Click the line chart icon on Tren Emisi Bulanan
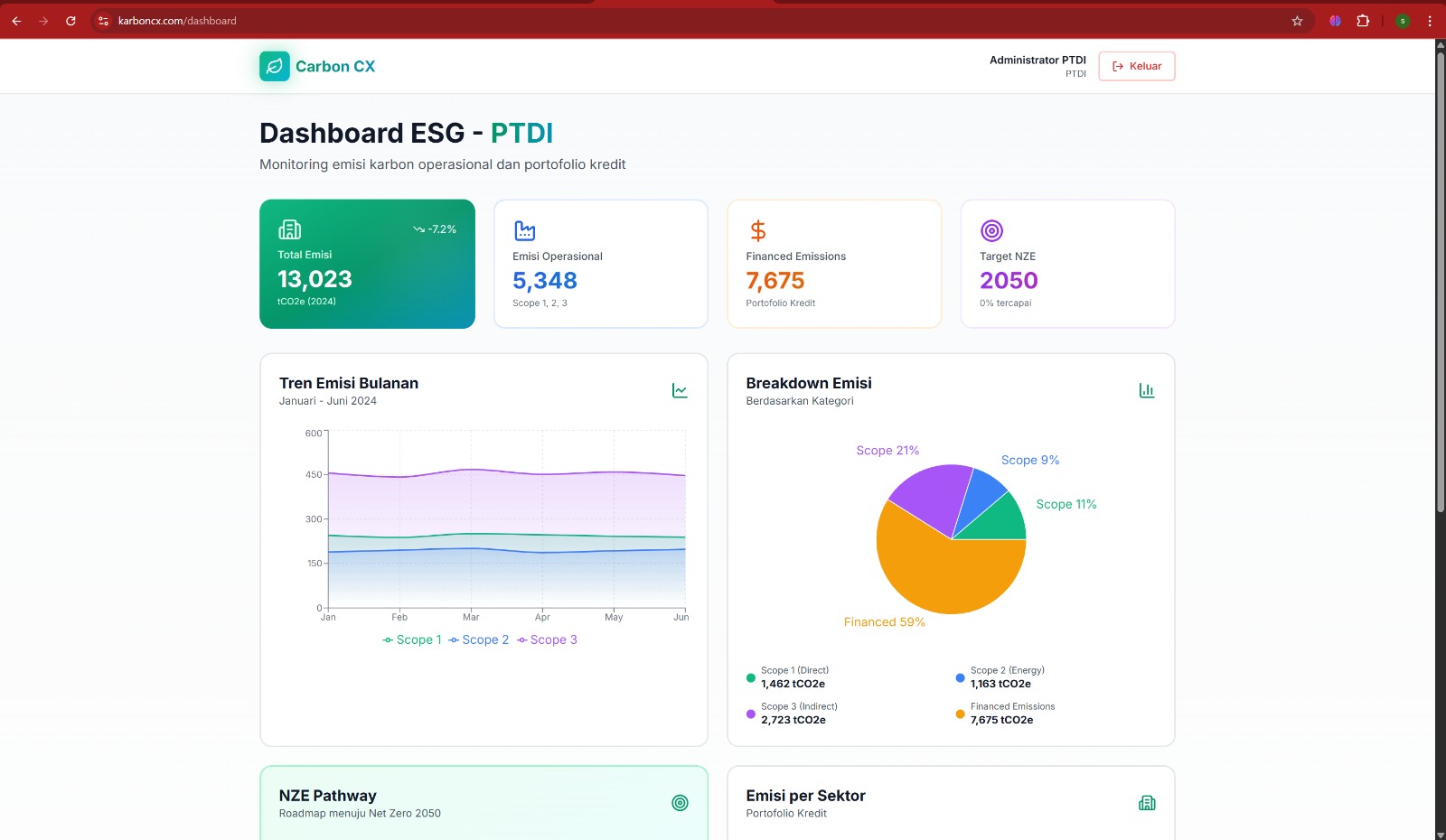1446x840 pixels. (x=680, y=390)
